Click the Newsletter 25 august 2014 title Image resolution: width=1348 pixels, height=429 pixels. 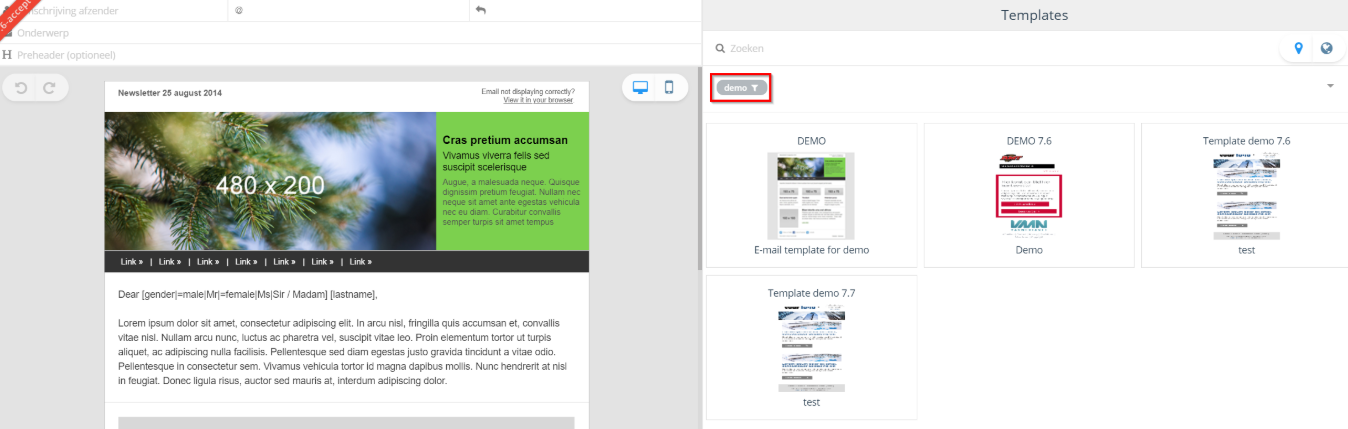pos(170,93)
